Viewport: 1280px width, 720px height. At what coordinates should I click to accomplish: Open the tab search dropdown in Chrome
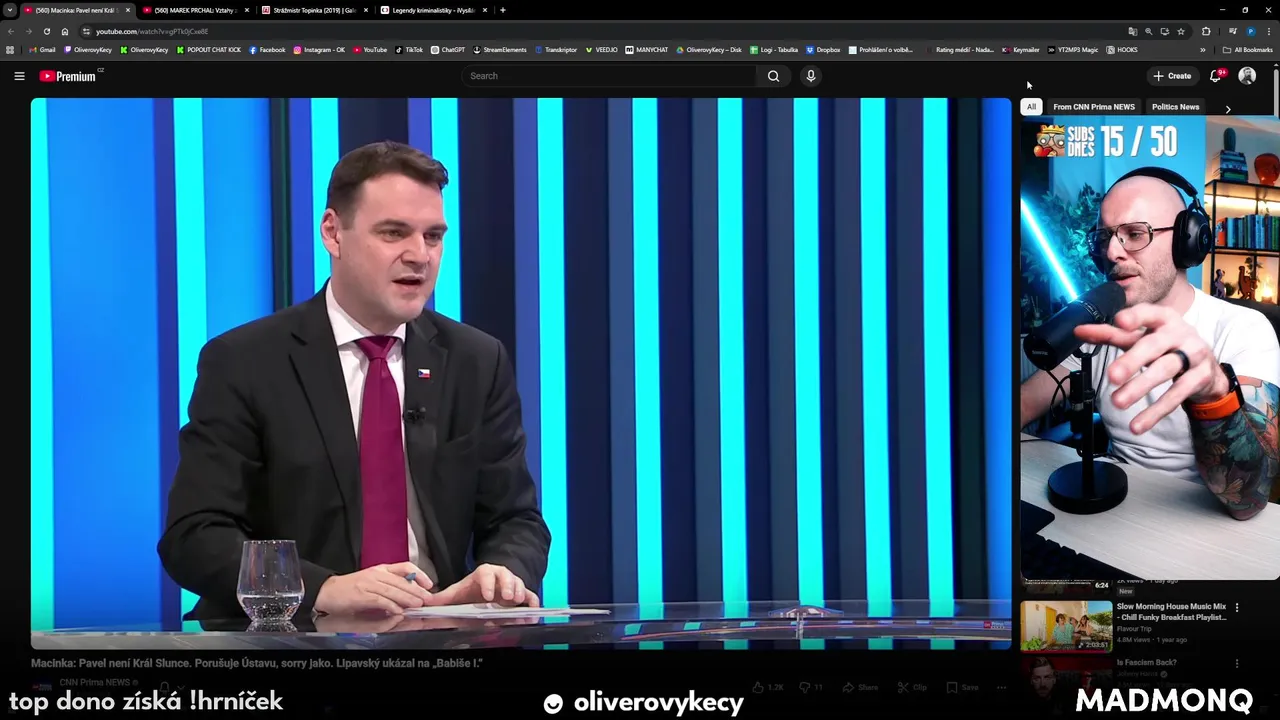(10, 10)
